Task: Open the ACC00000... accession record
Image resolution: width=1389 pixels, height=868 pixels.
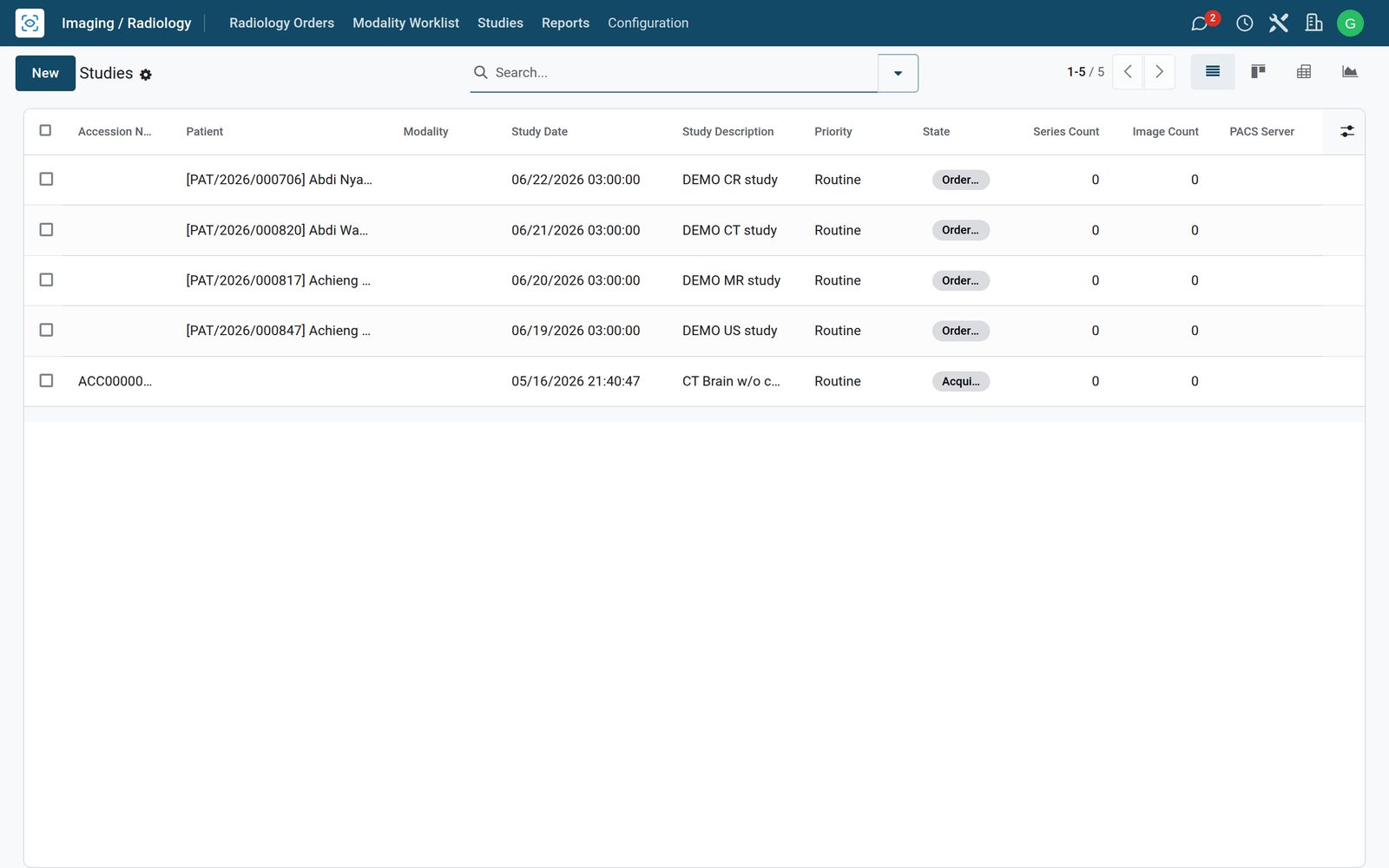Action: pos(115,381)
